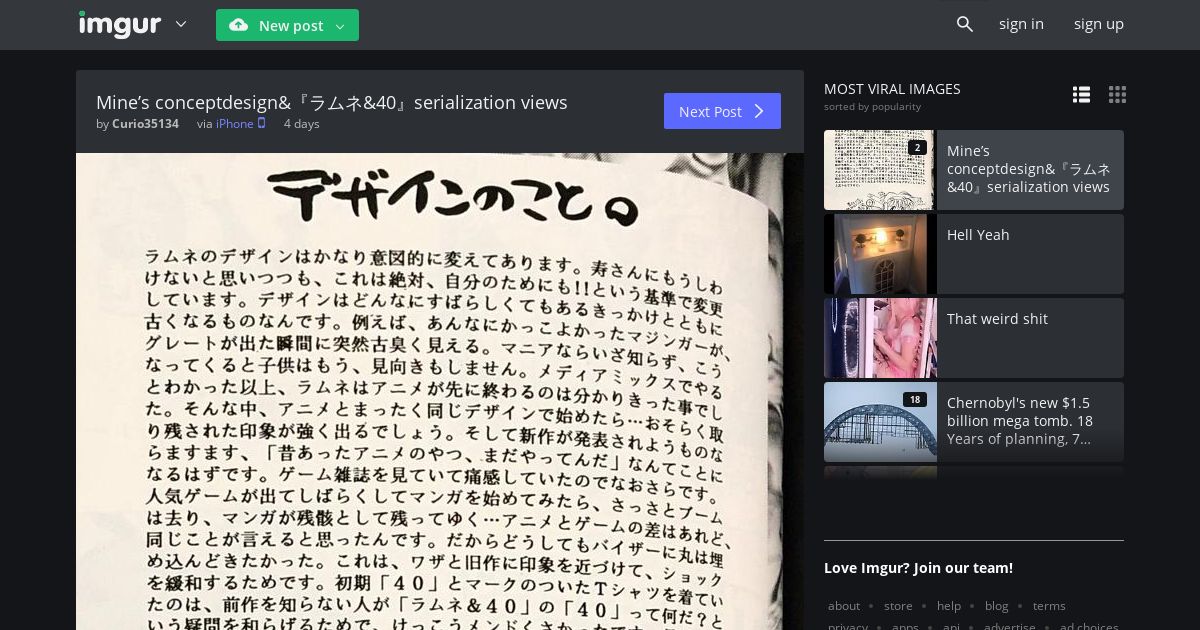
Task: Expand the dropdown arrow beside the Imgur logo
Action: (181, 24)
